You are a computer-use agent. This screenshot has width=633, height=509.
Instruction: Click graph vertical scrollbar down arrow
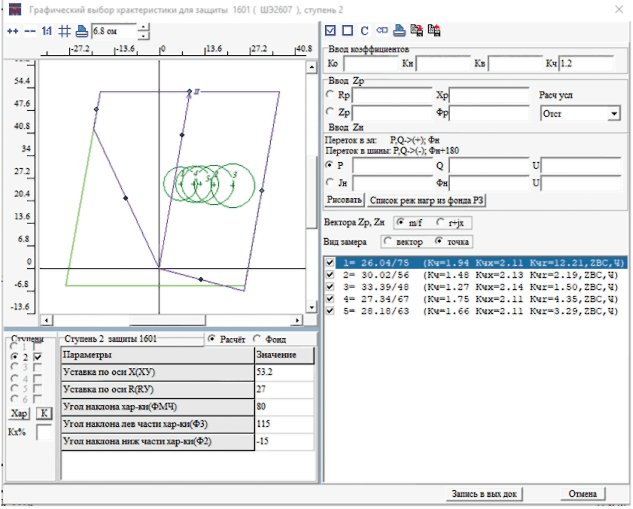click(311, 308)
